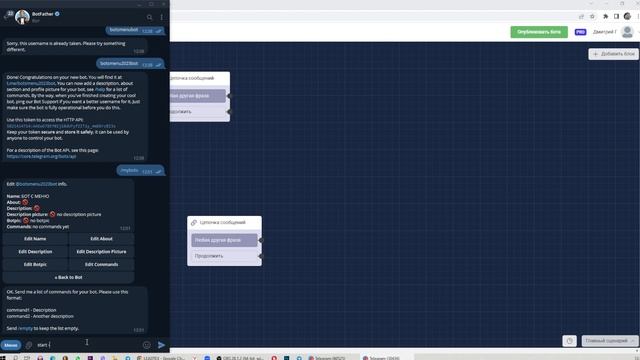Click upper block Любая другая фраза connector

229,96
